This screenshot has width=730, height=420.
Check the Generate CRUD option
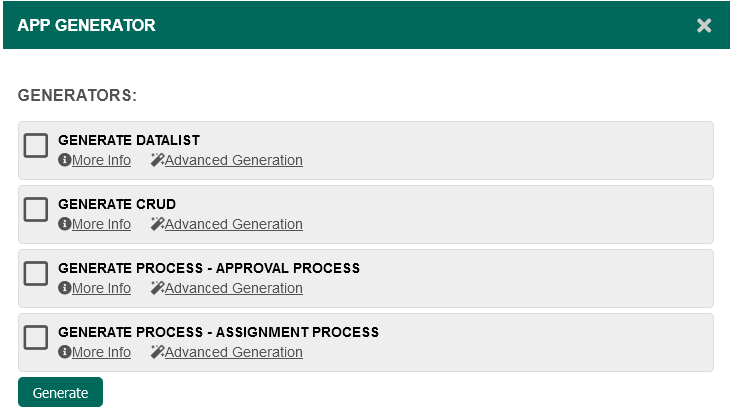[36, 209]
